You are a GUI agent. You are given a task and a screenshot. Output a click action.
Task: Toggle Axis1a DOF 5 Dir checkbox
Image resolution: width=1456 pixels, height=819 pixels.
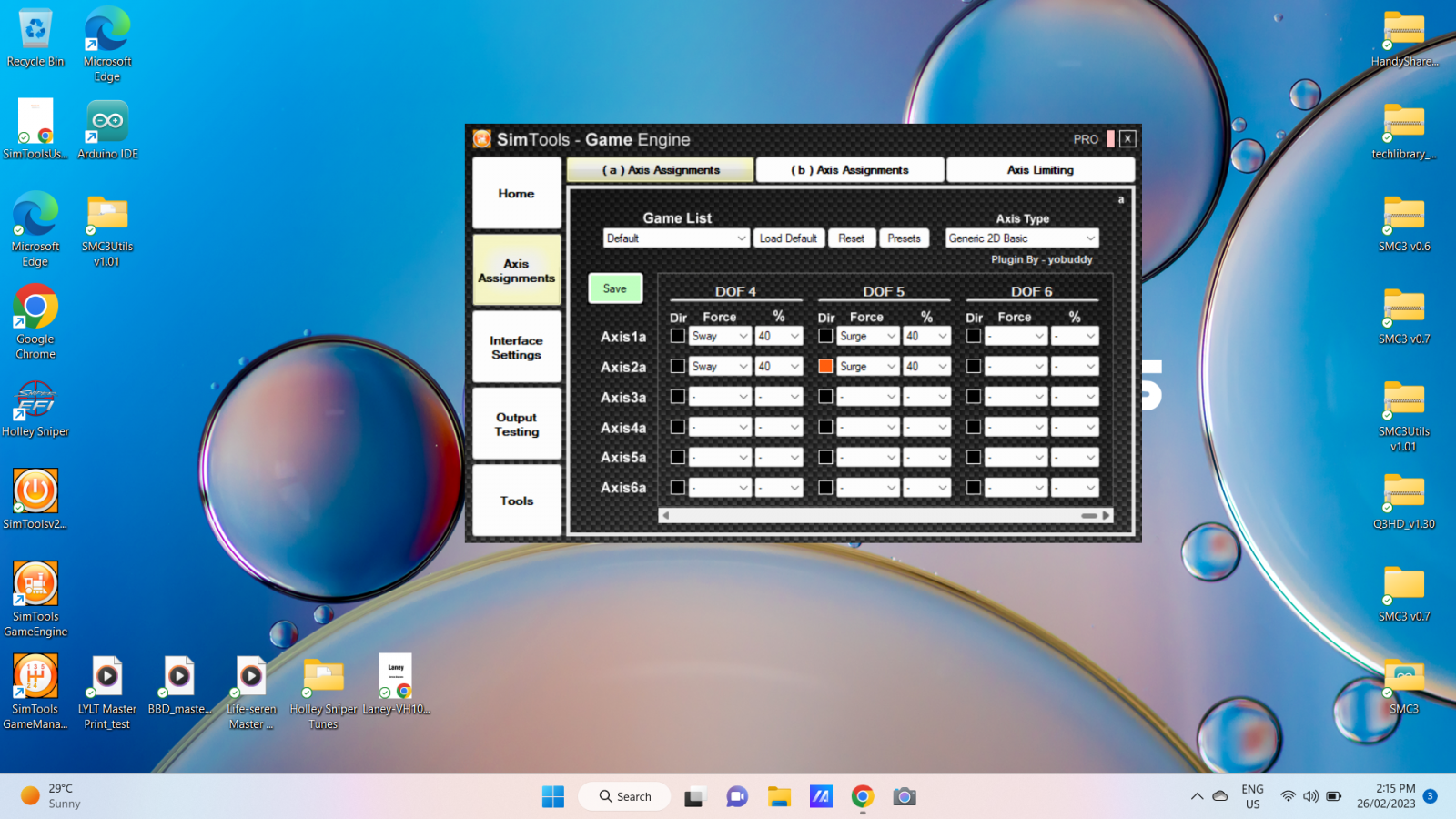click(825, 336)
